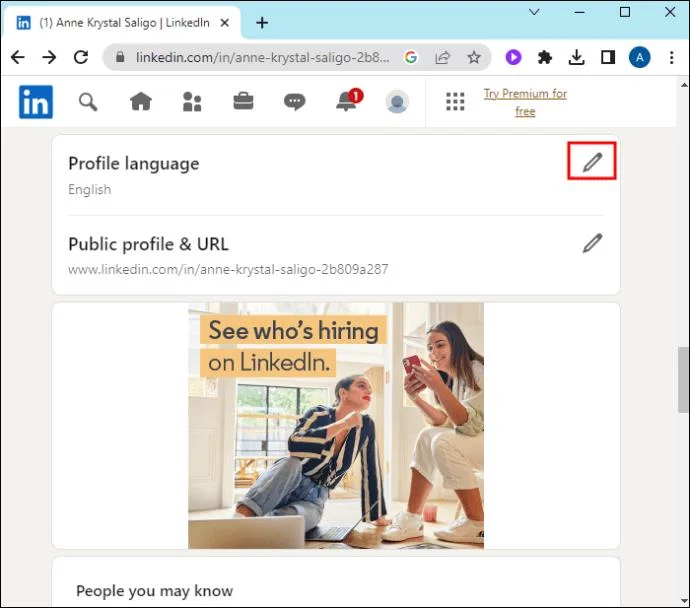Click the LinkedIn logo home icon
The image size is (690, 608).
36,102
